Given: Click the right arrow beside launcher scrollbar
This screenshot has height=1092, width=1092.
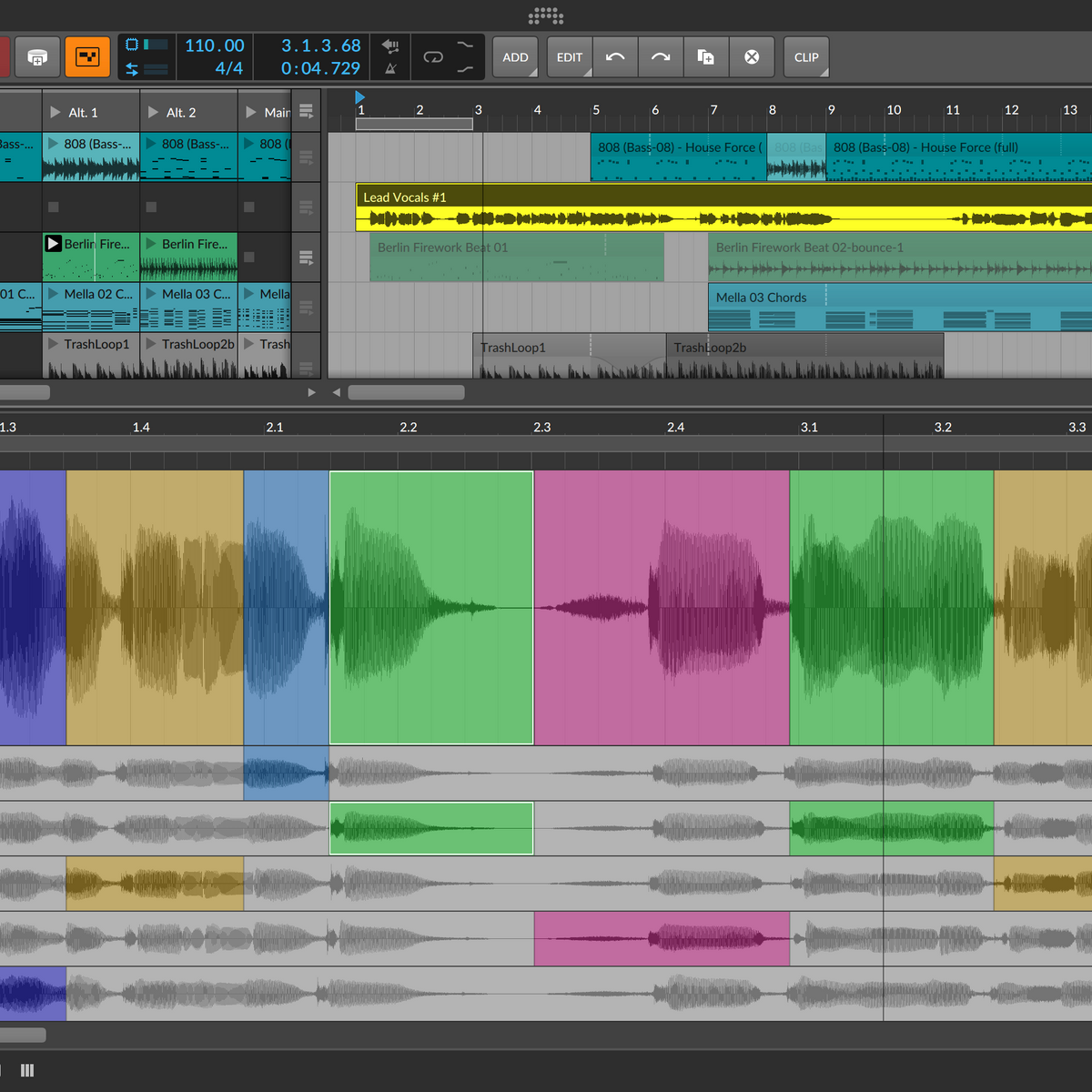Looking at the screenshot, I should tap(311, 392).
